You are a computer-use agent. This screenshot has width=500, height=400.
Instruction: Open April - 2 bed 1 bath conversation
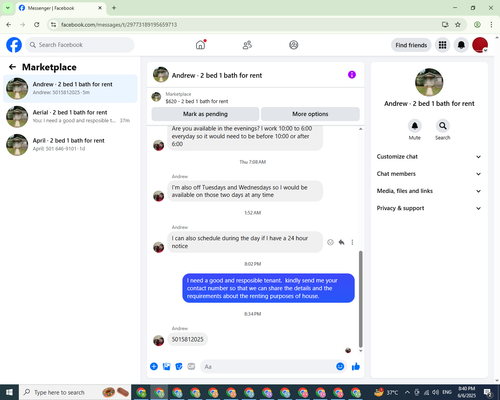[x=70, y=145]
